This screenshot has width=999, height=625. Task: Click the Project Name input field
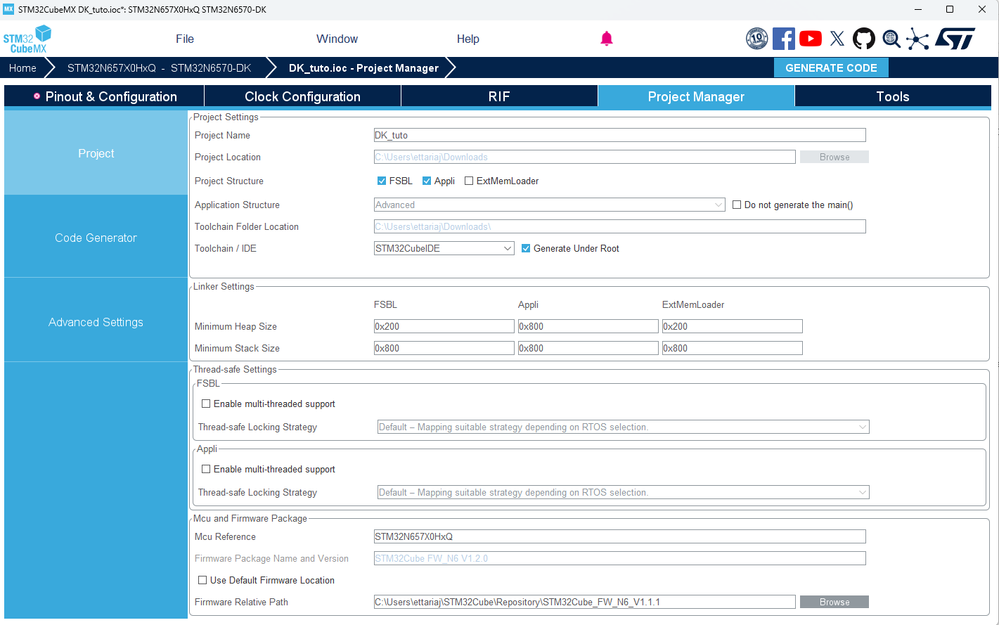click(619, 135)
